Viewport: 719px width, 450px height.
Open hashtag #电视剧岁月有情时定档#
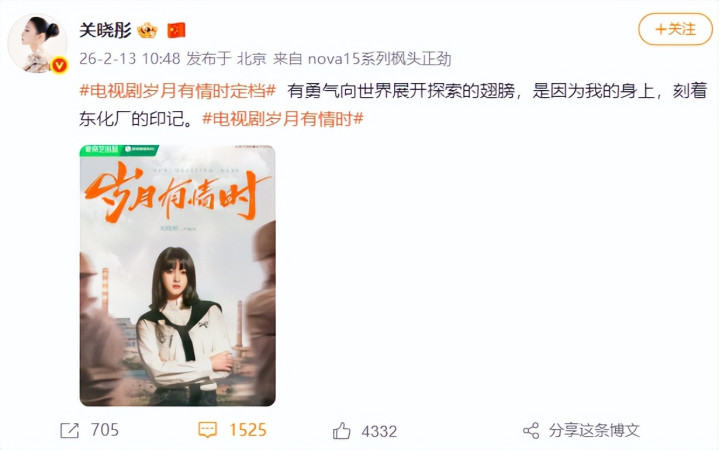177,91
